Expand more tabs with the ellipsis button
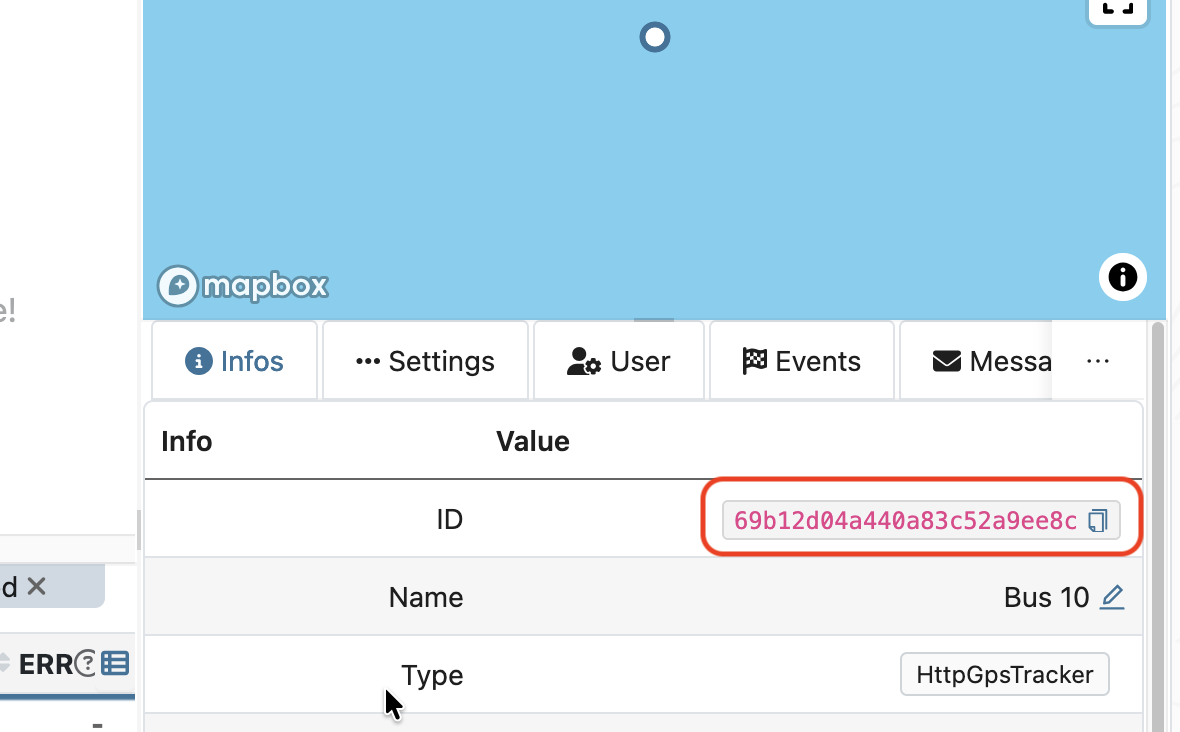The image size is (1180, 732). click(x=1097, y=361)
